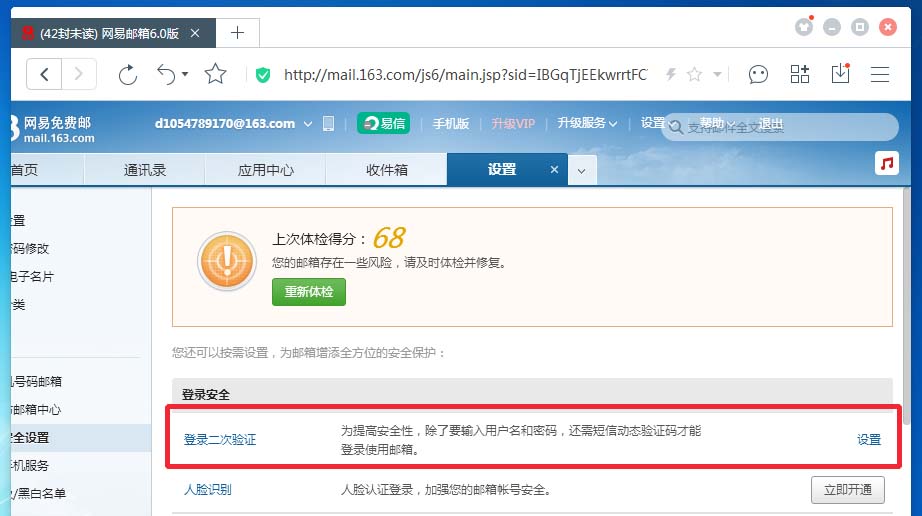
Task: Open the browser hamburger menu
Action: [x=880, y=75]
